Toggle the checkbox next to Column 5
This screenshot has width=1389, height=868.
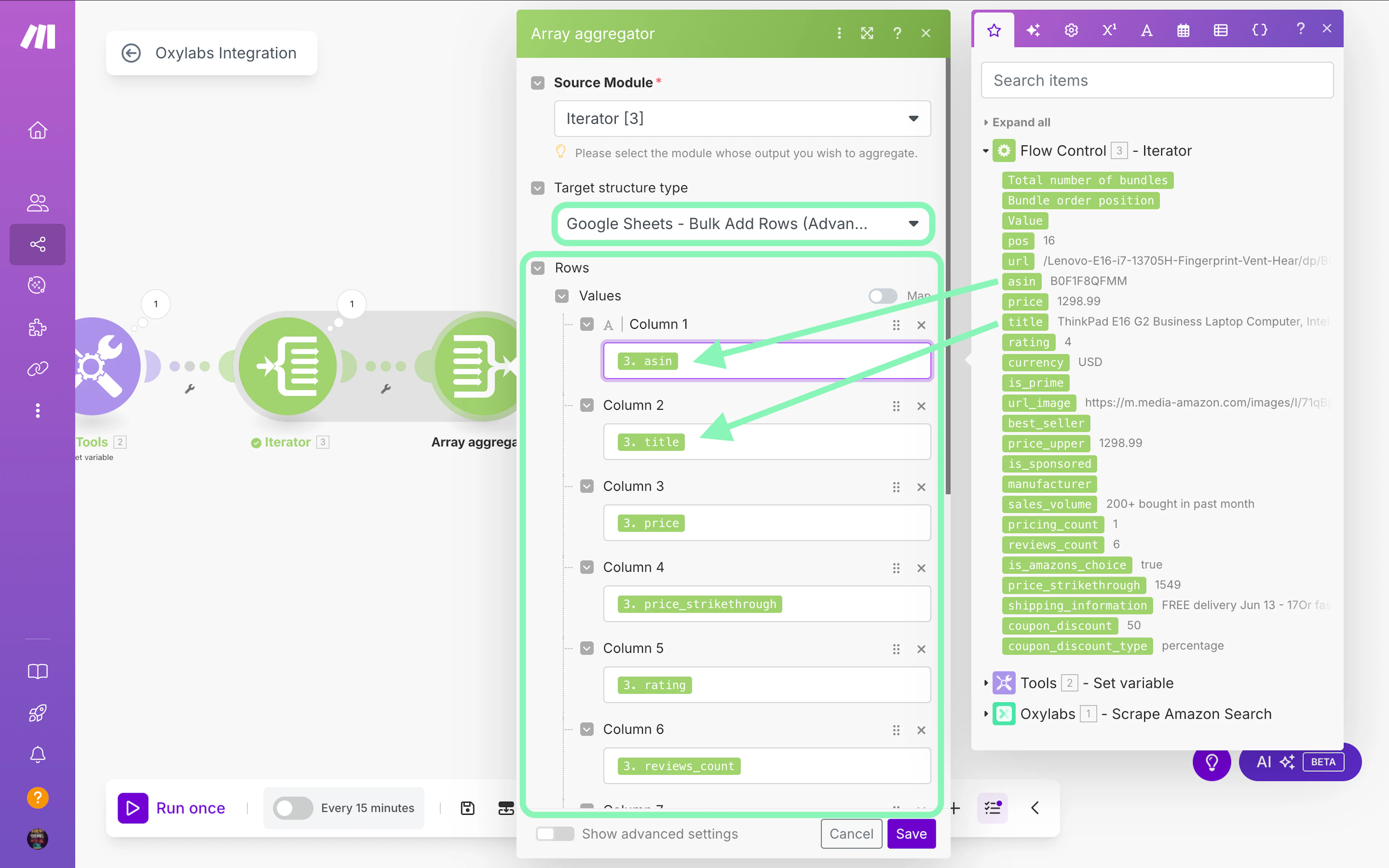point(587,648)
